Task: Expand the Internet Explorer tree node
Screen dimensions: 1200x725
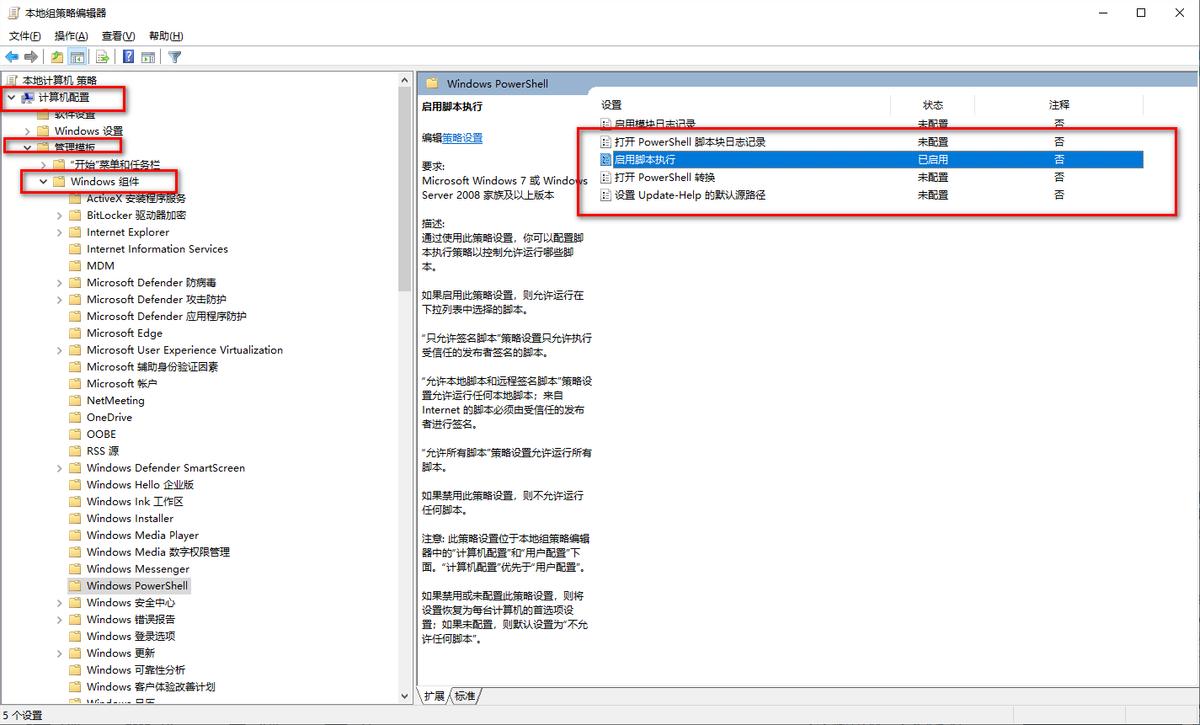Action: pos(59,231)
